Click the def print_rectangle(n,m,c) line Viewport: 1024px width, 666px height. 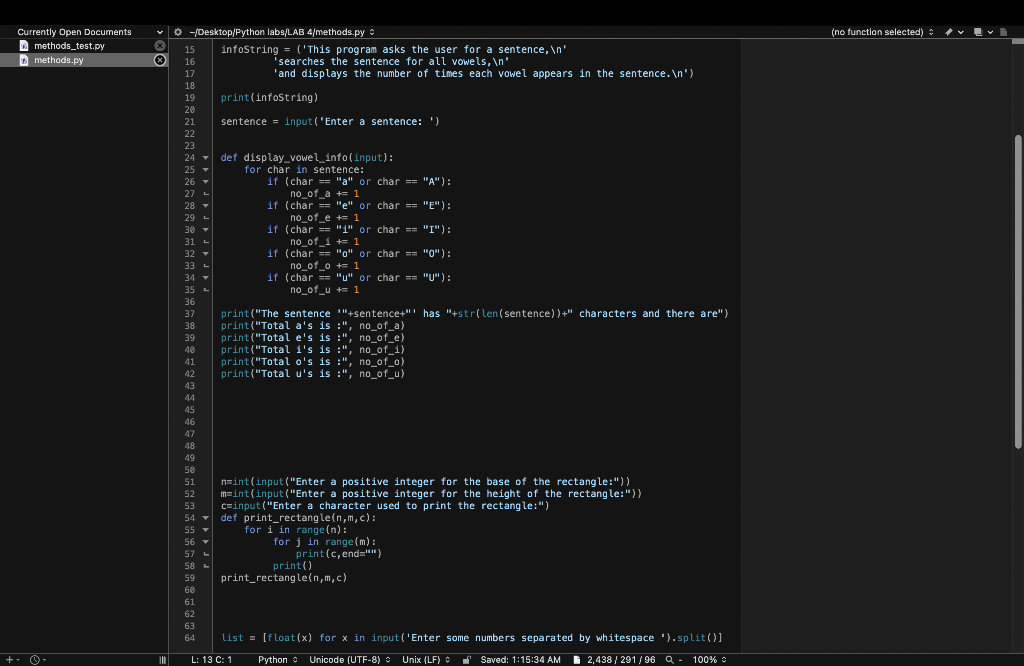[x=298, y=518]
